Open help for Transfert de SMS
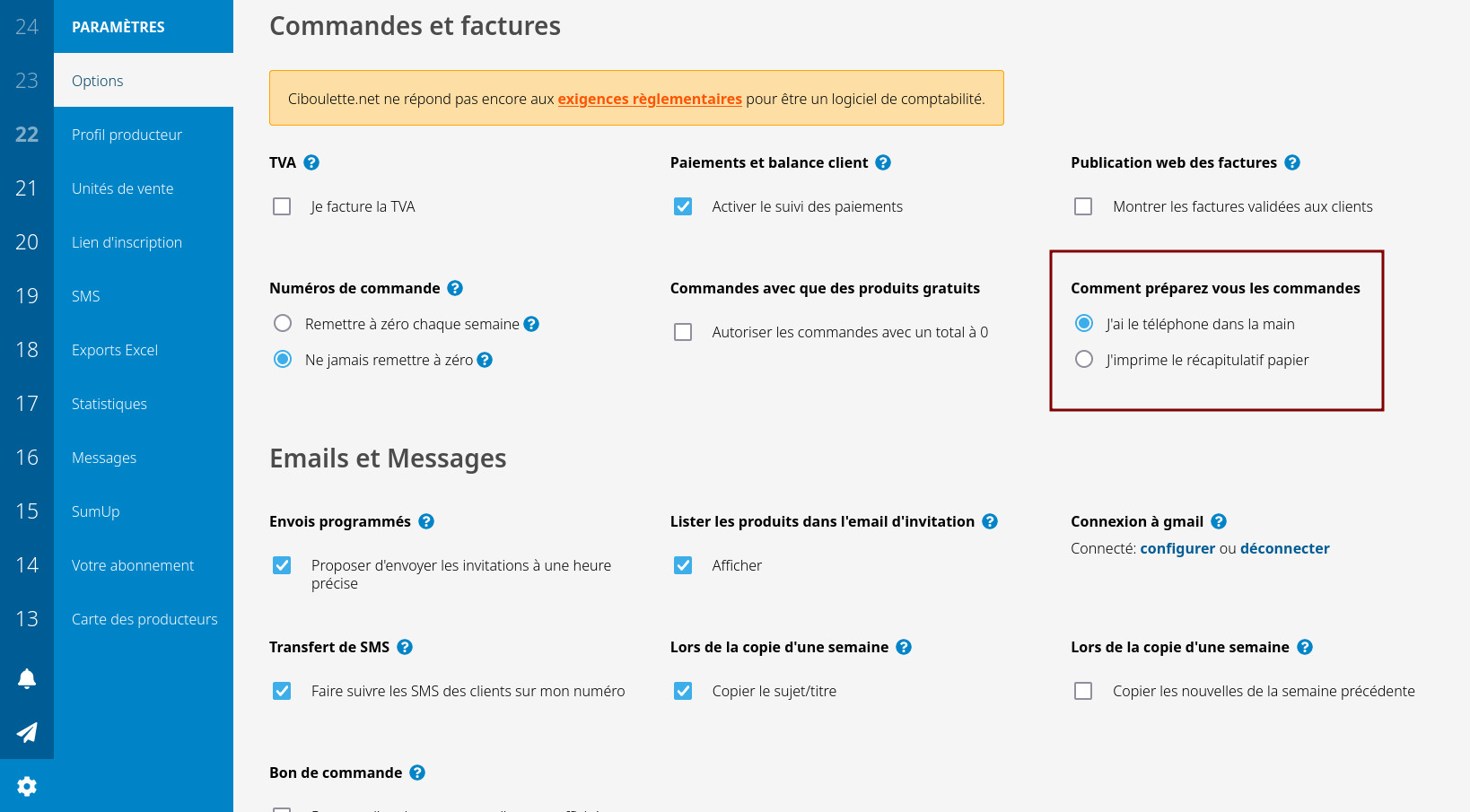This screenshot has width=1470, height=812. pyautogui.click(x=405, y=647)
